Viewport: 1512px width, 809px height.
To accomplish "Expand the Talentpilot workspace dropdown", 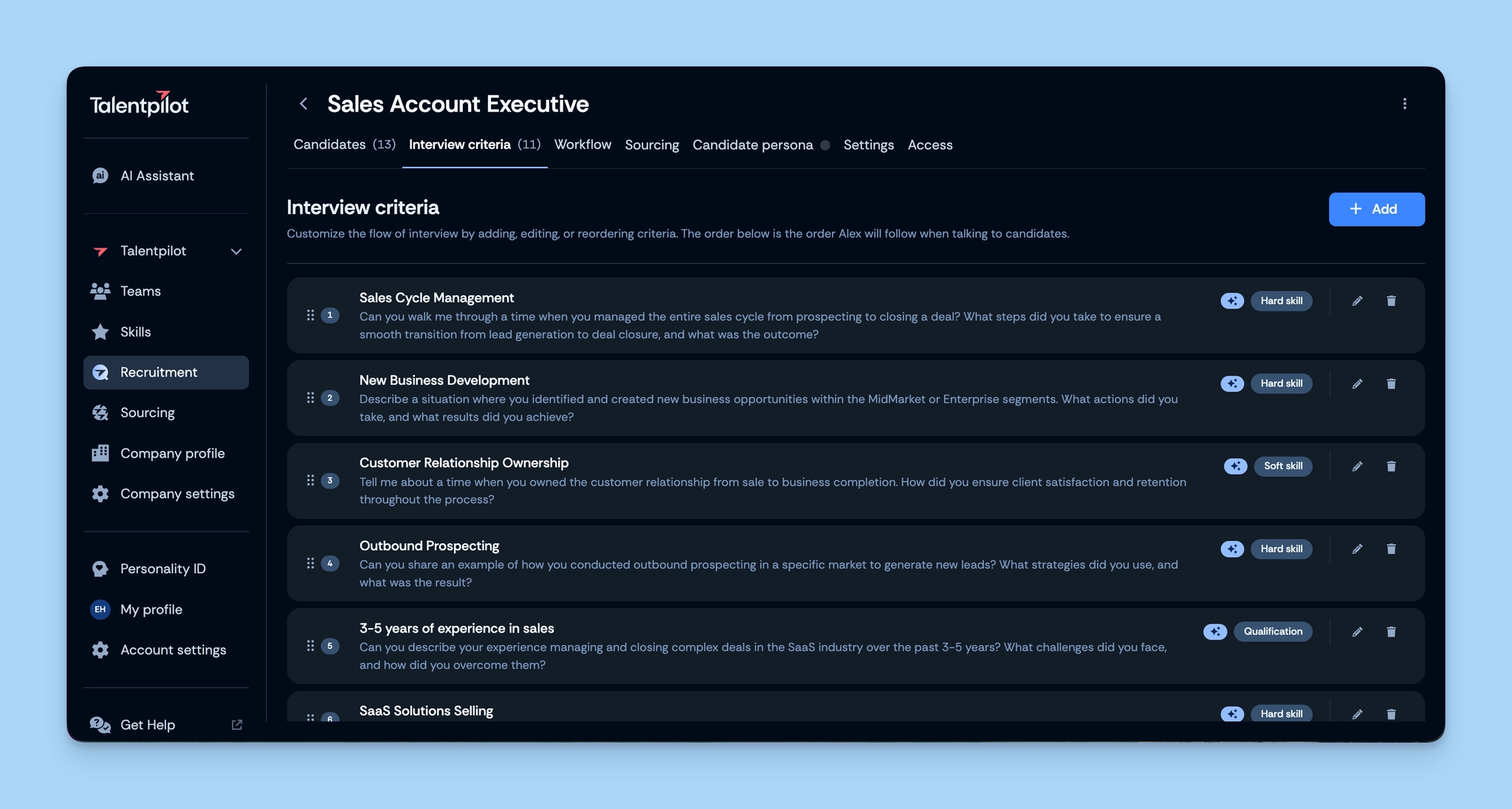I will (x=236, y=252).
